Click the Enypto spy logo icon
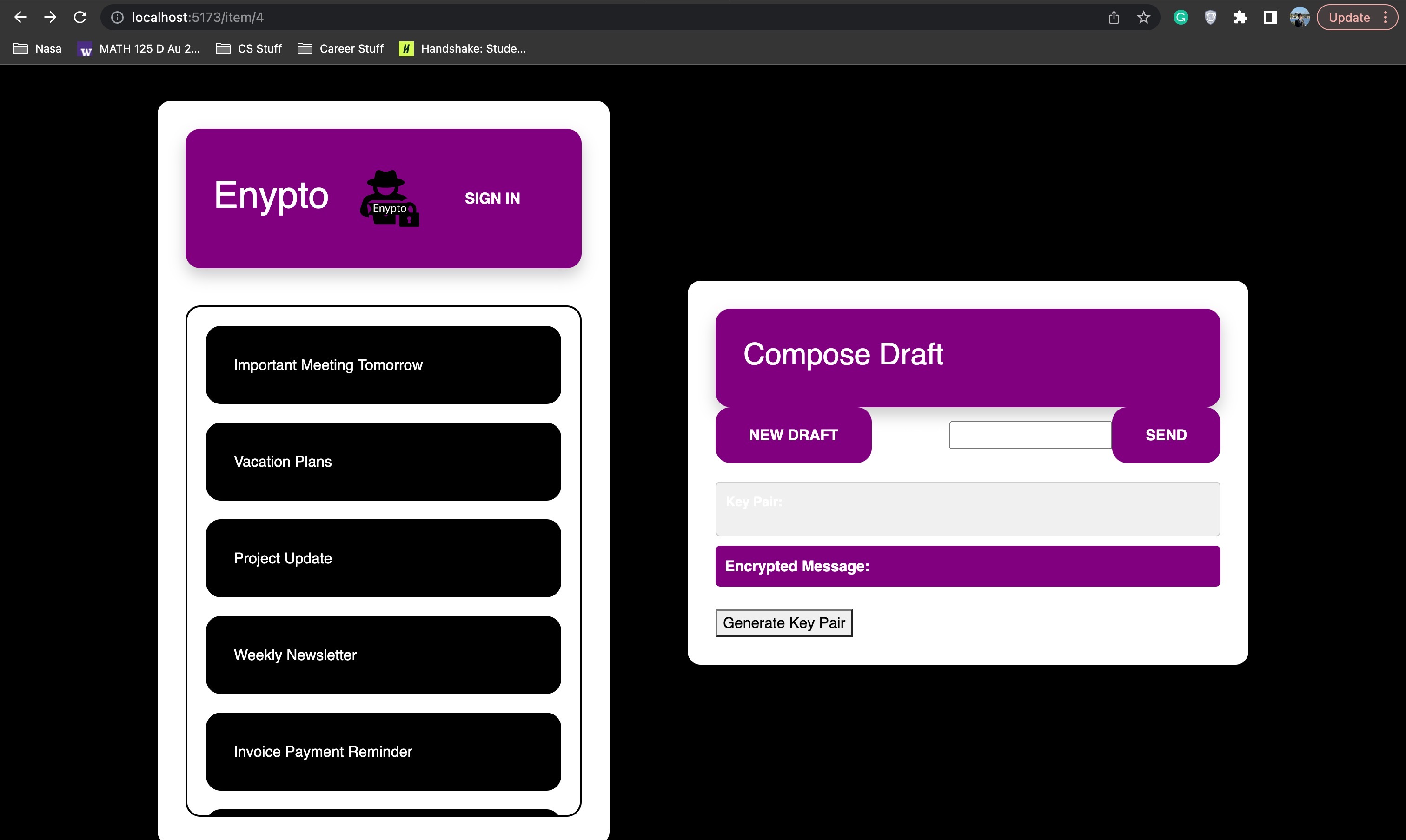This screenshot has height=840, width=1406. click(390, 198)
